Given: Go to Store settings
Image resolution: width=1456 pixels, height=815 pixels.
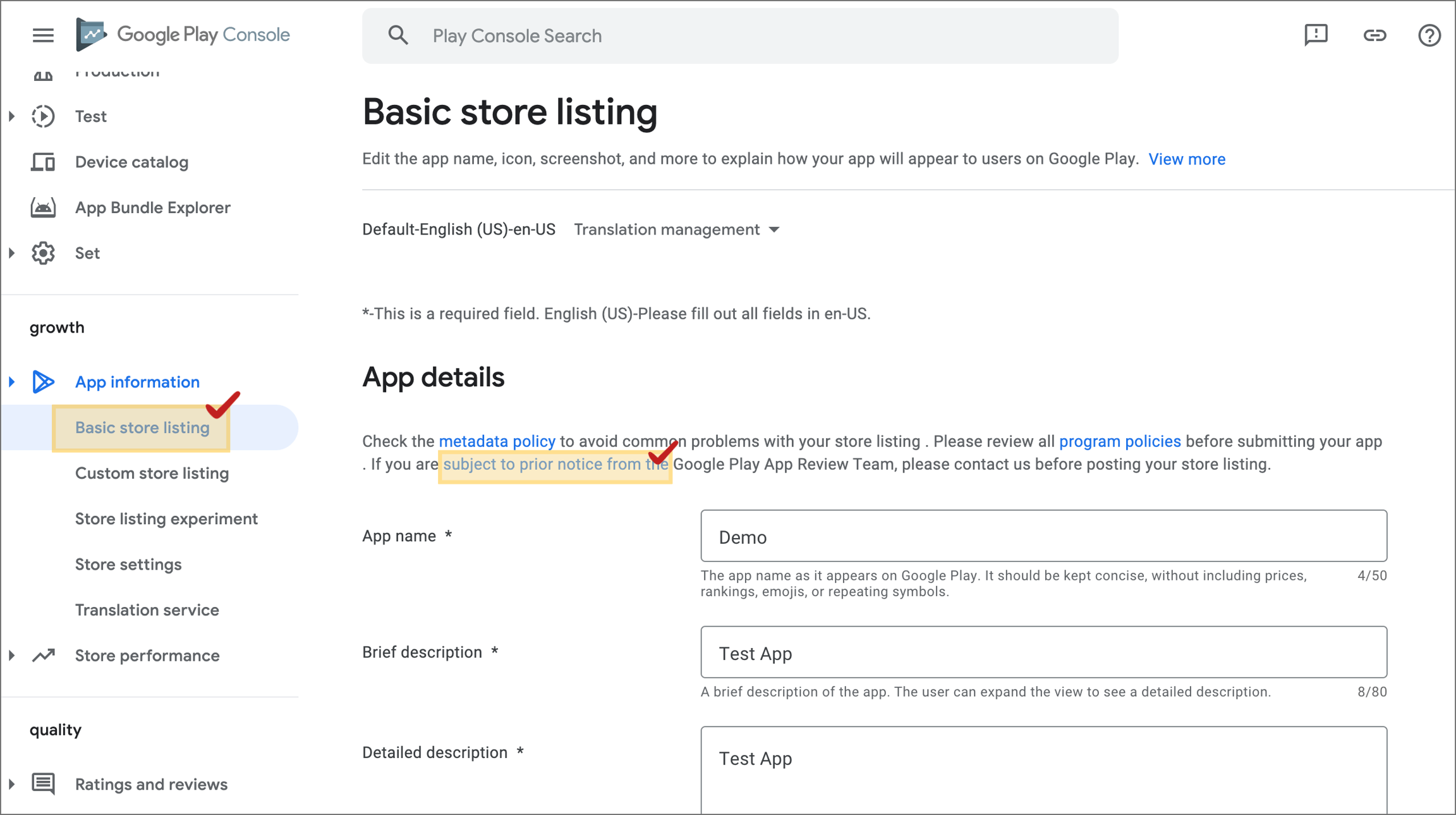Looking at the screenshot, I should click(128, 565).
